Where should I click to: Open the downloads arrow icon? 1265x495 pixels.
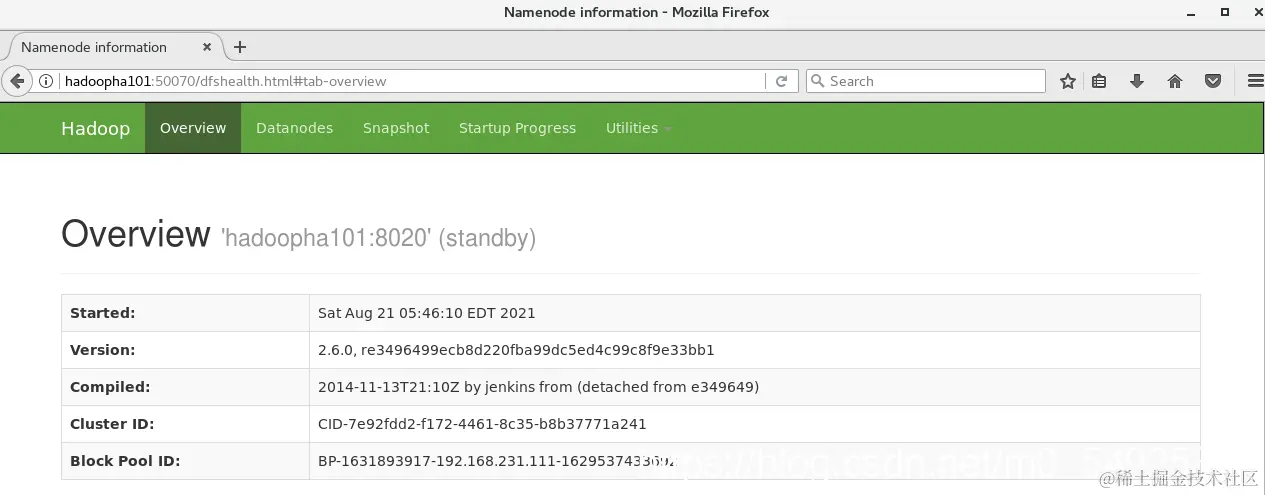tap(1137, 81)
